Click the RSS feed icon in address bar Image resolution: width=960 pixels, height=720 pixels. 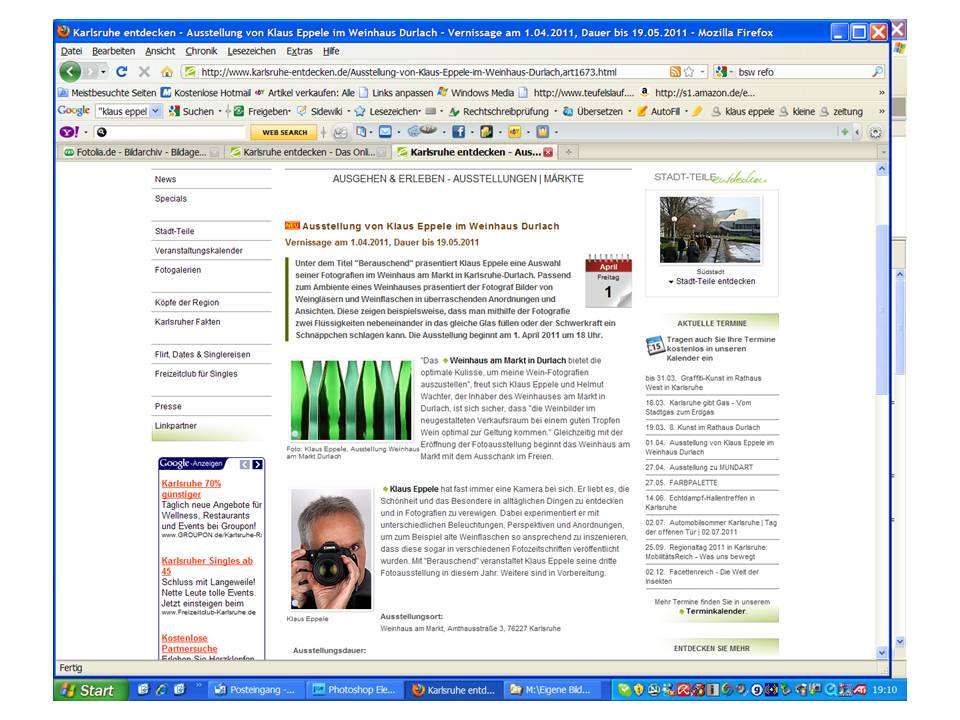[676, 72]
